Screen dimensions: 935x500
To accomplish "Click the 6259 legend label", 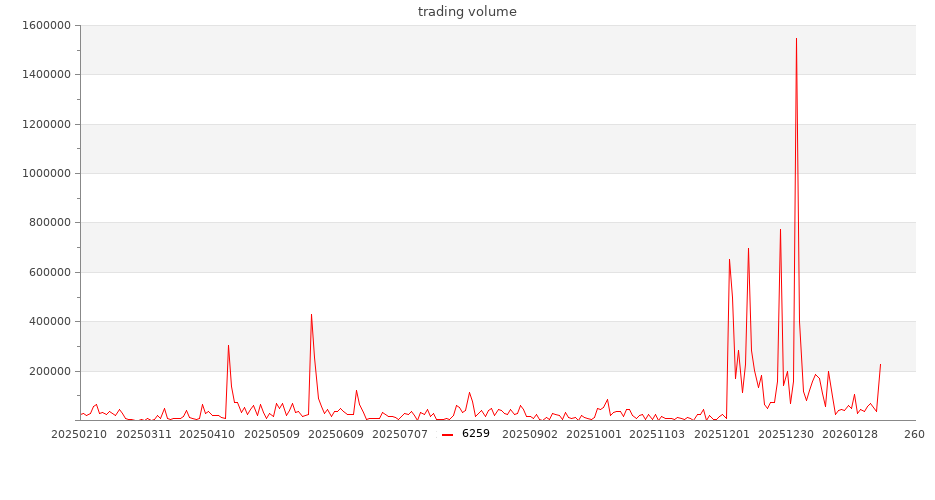I will [x=475, y=434].
